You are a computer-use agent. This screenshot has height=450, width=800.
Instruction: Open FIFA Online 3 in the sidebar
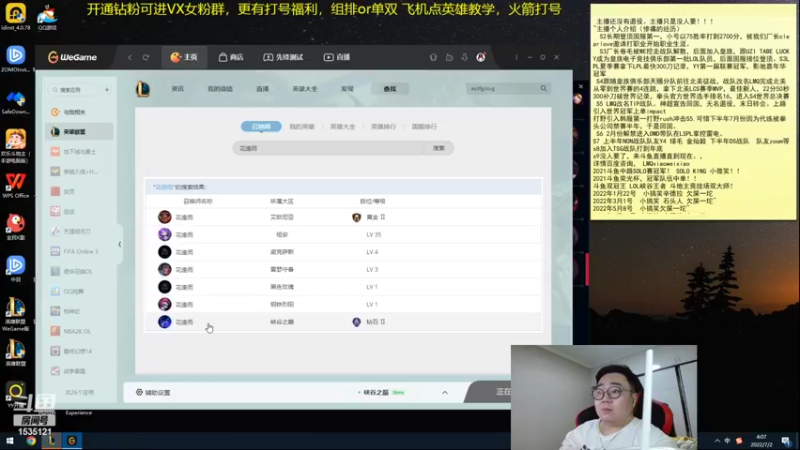[x=80, y=251]
